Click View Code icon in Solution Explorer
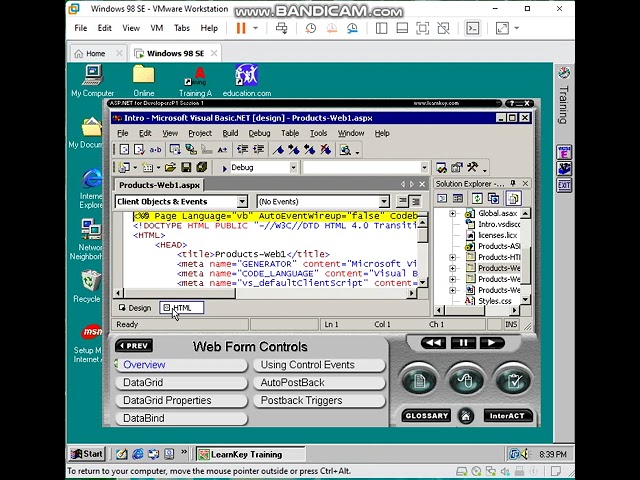Screen dimensions: 640x480 point(442,199)
